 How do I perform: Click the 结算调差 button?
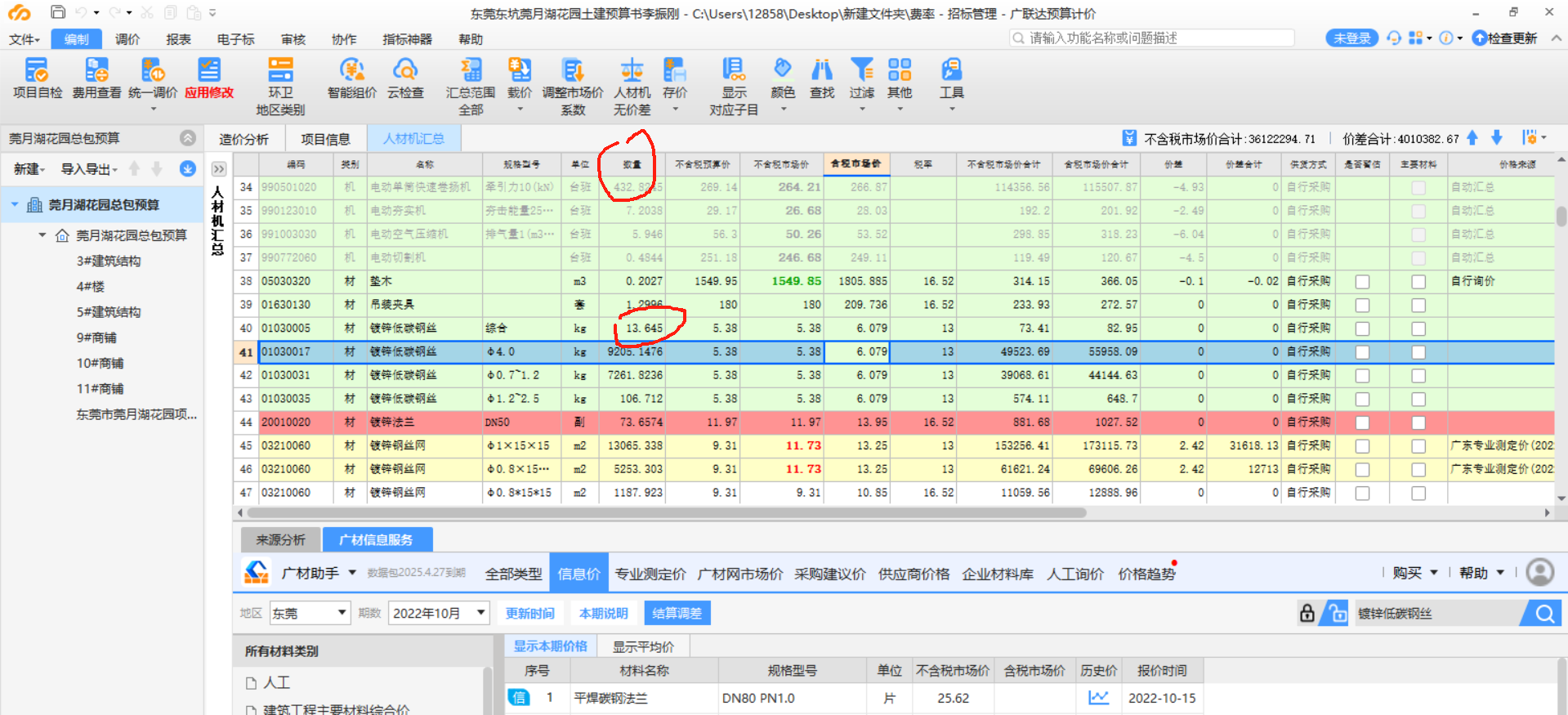point(677,613)
